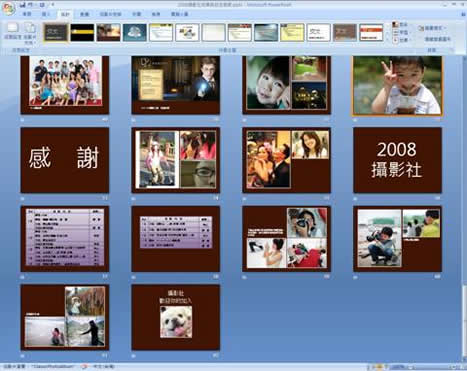This screenshot has height=371, width=467.
Task: Open the Background Styles dropdown
Action: pyautogui.click(x=433, y=29)
